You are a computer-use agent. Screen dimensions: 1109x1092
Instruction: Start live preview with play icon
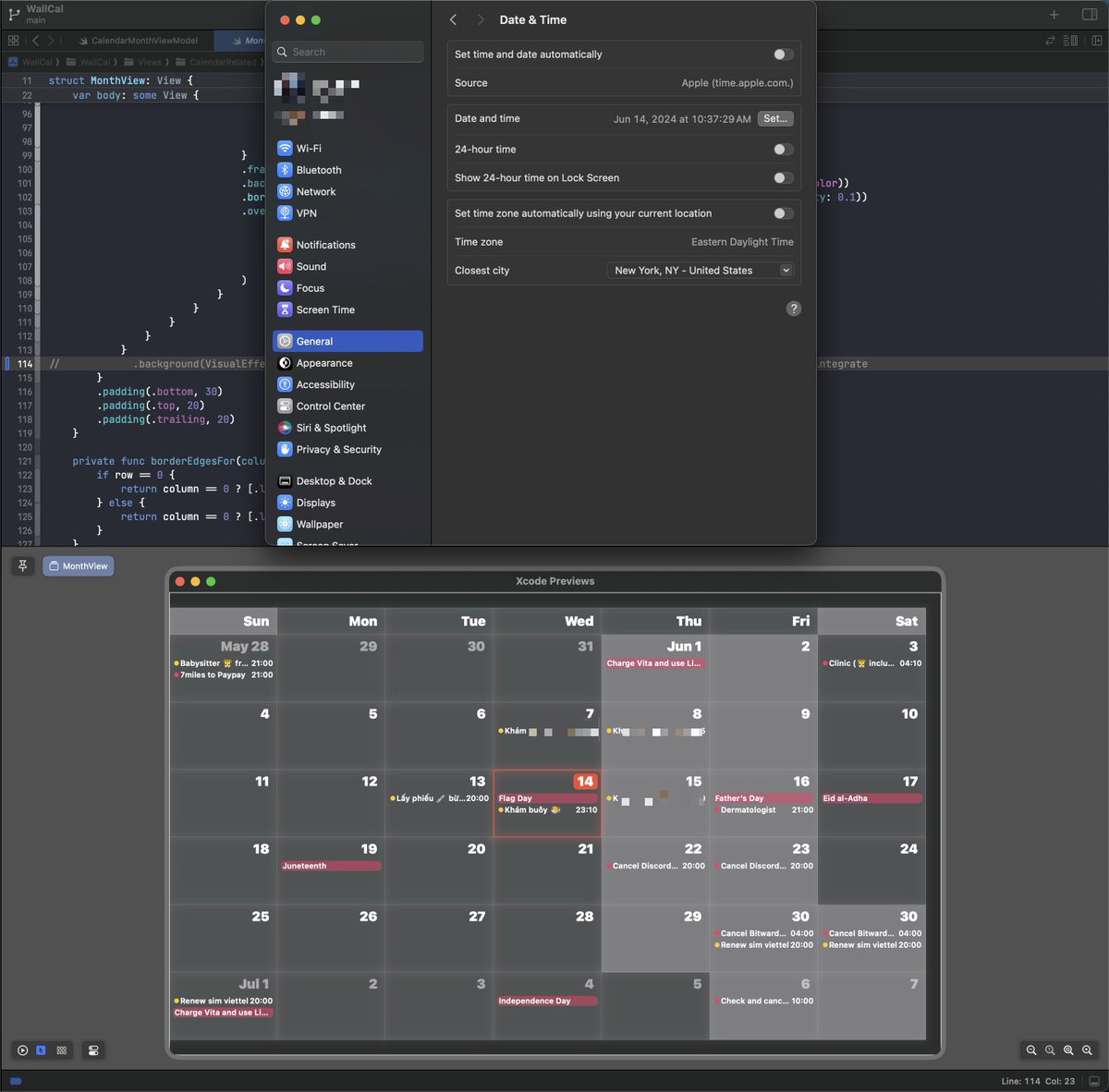point(23,1050)
